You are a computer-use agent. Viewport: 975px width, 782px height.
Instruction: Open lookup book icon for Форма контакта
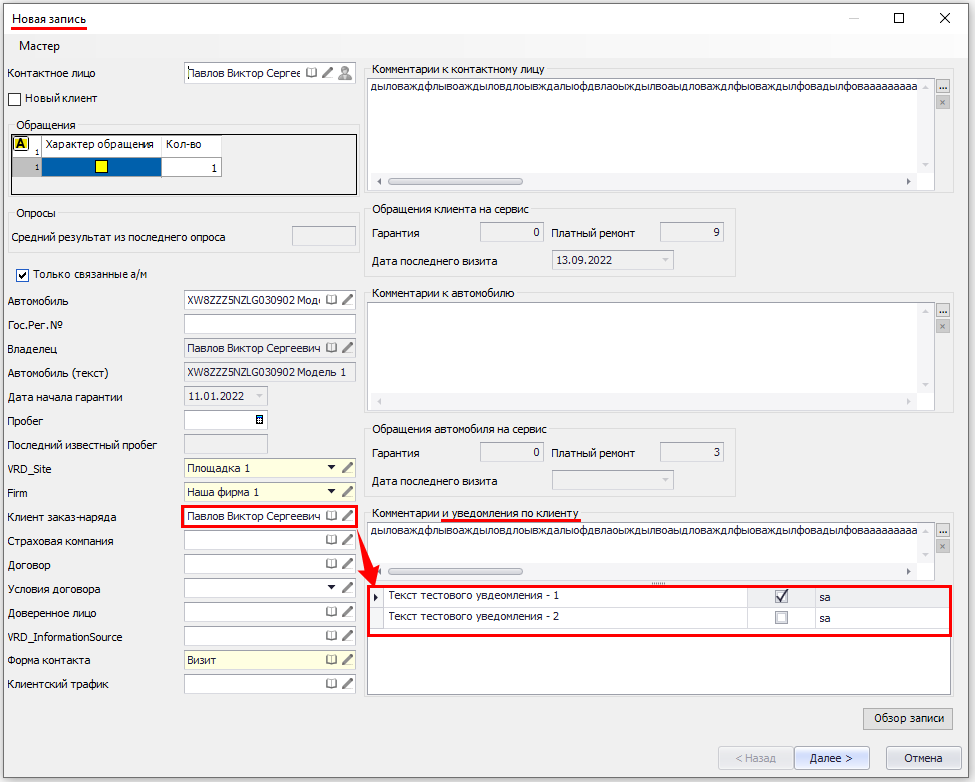click(x=331, y=661)
